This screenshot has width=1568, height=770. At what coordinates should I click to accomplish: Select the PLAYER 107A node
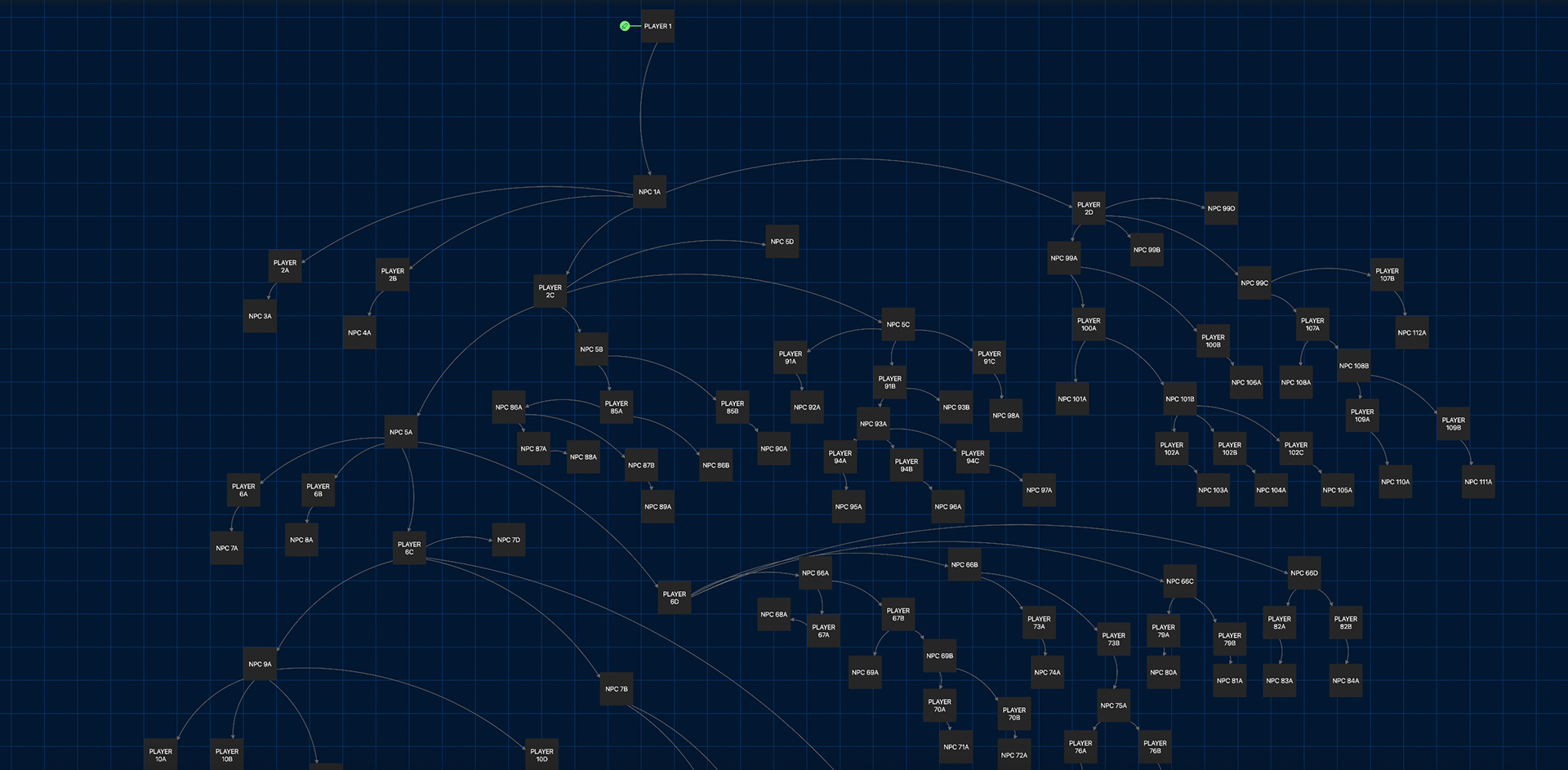[1312, 324]
